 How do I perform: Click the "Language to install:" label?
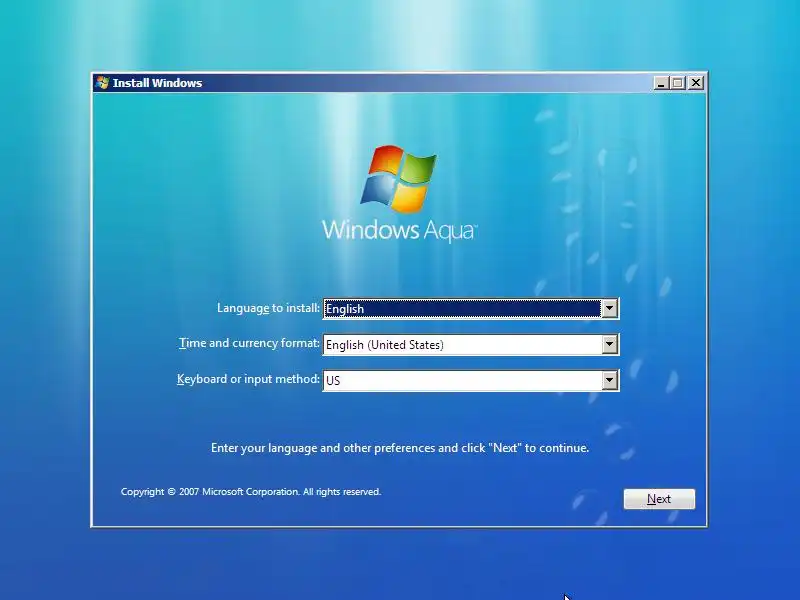tap(268, 308)
